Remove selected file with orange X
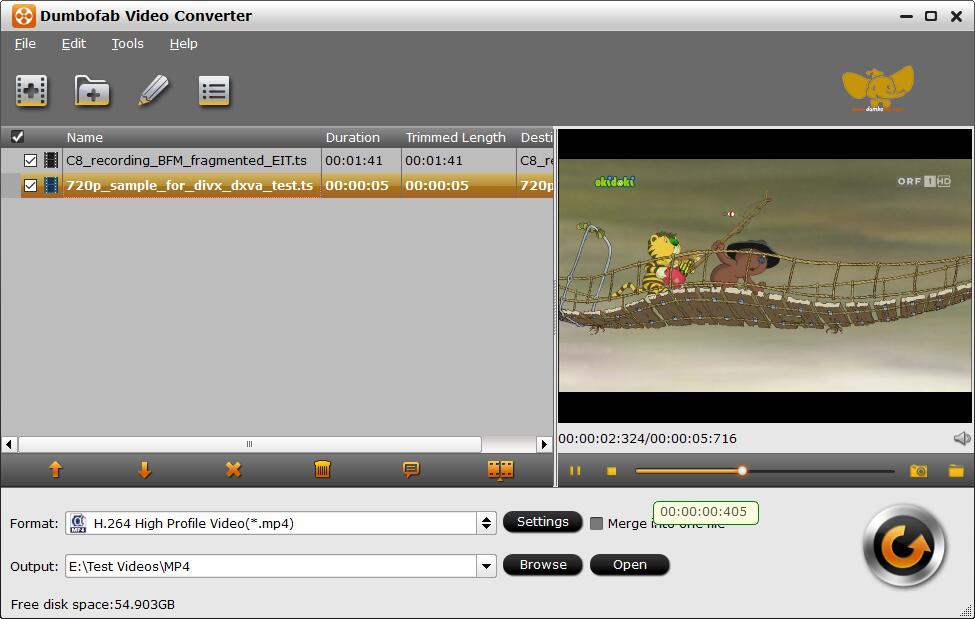The image size is (975, 619). click(x=233, y=470)
